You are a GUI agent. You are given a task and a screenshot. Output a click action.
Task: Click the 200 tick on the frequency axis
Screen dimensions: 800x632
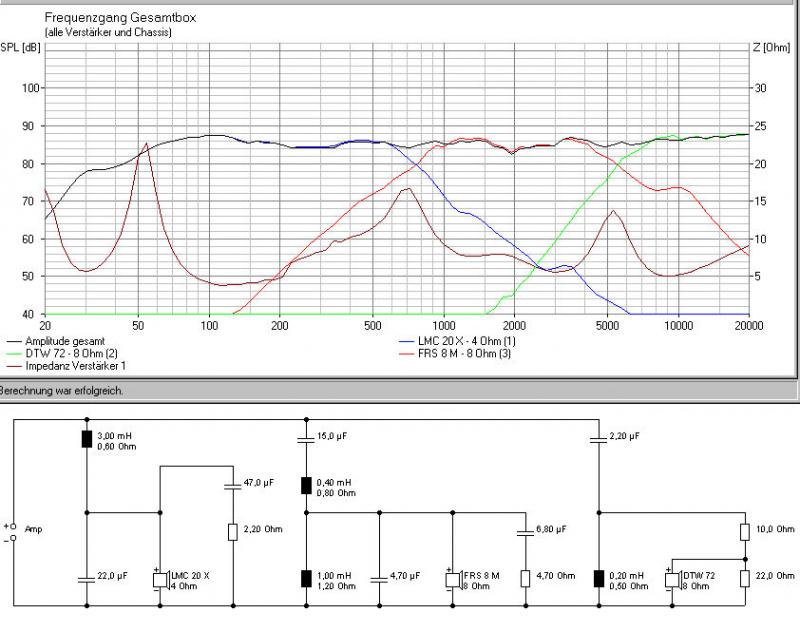(280, 325)
